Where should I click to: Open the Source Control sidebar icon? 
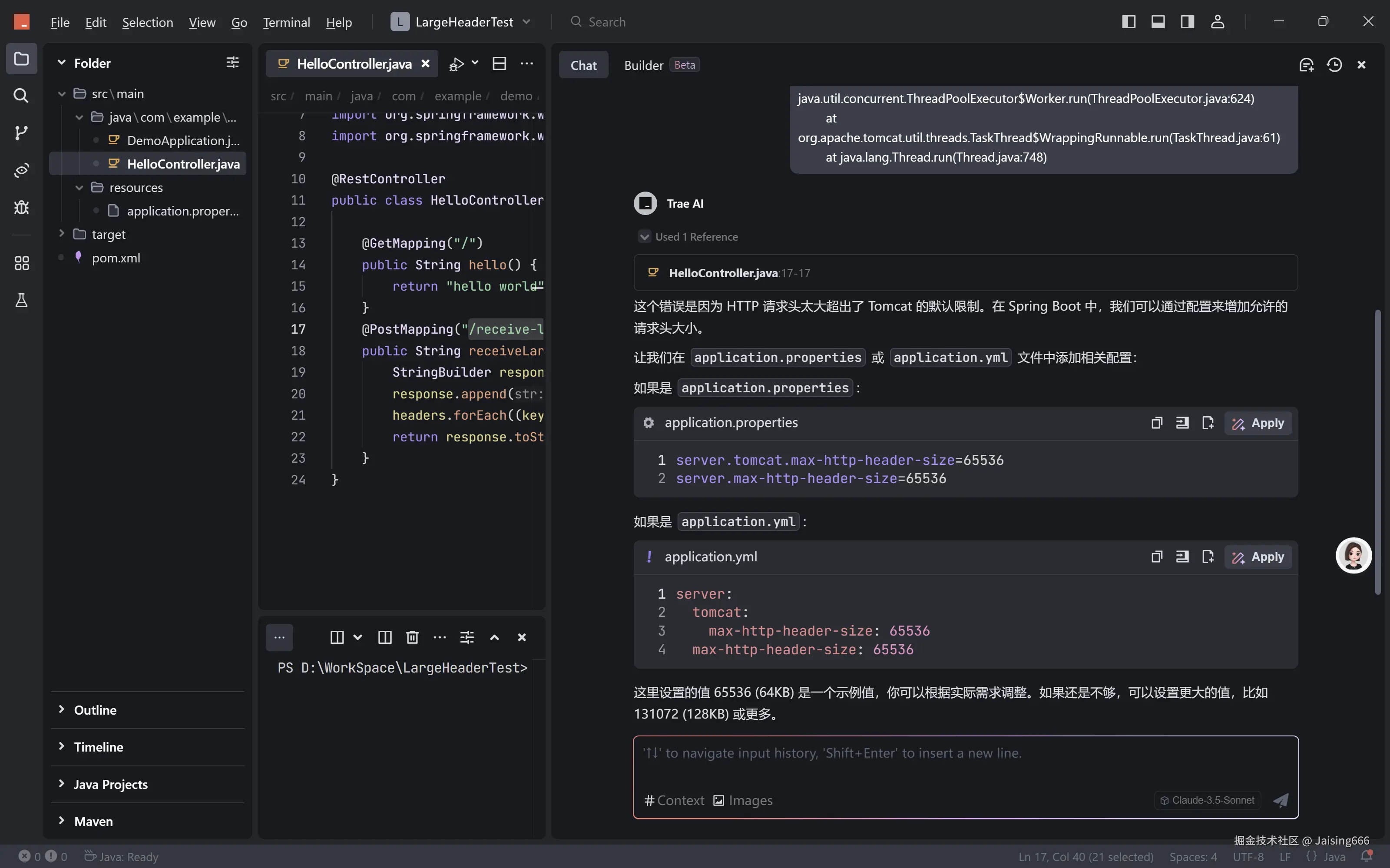21,133
